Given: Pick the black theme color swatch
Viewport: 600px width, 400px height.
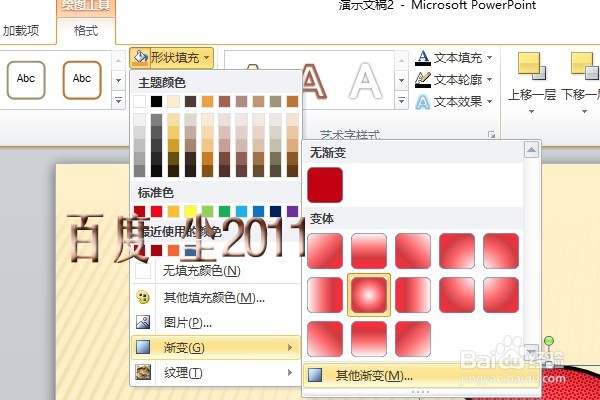Looking at the screenshot, I should tap(157, 101).
